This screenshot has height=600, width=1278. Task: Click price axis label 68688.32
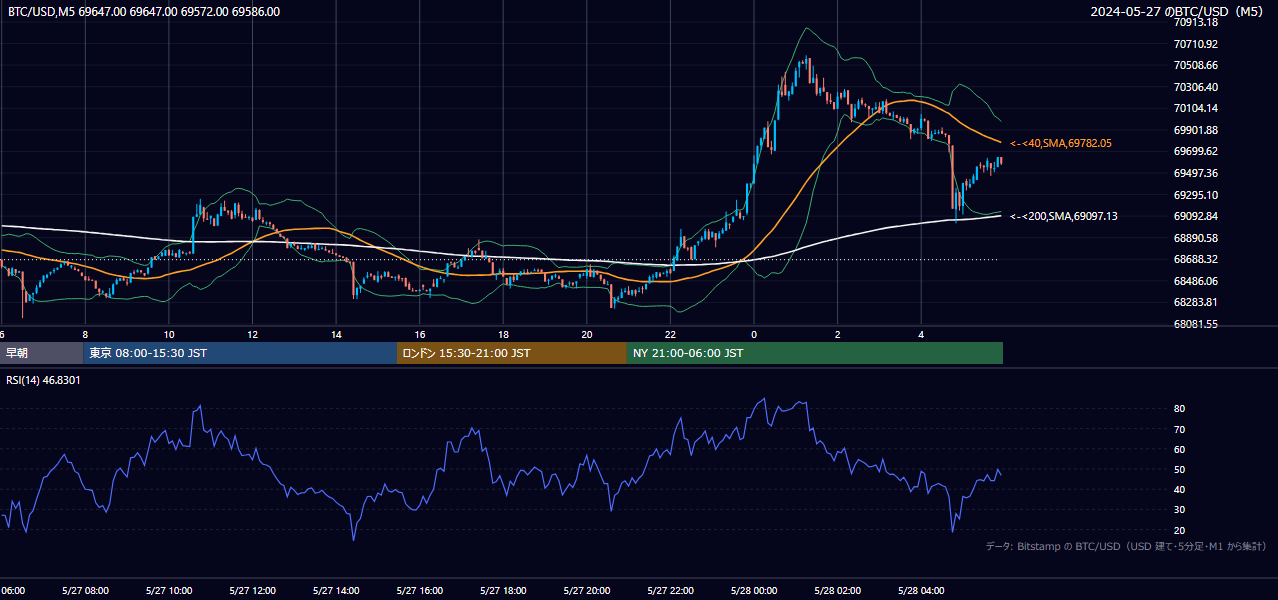pos(1196,259)
